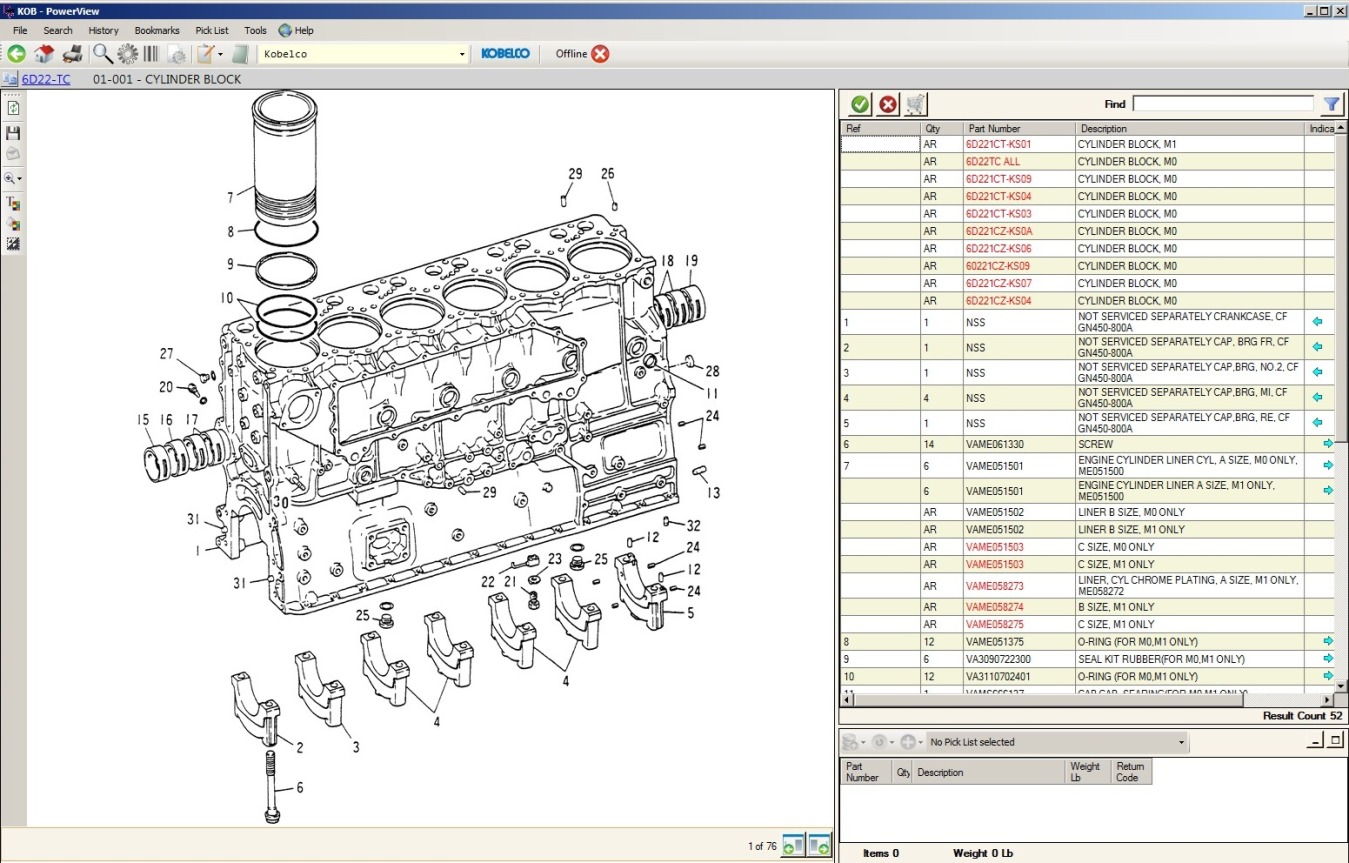Open the No Pick List selected dropdown

1181,742
